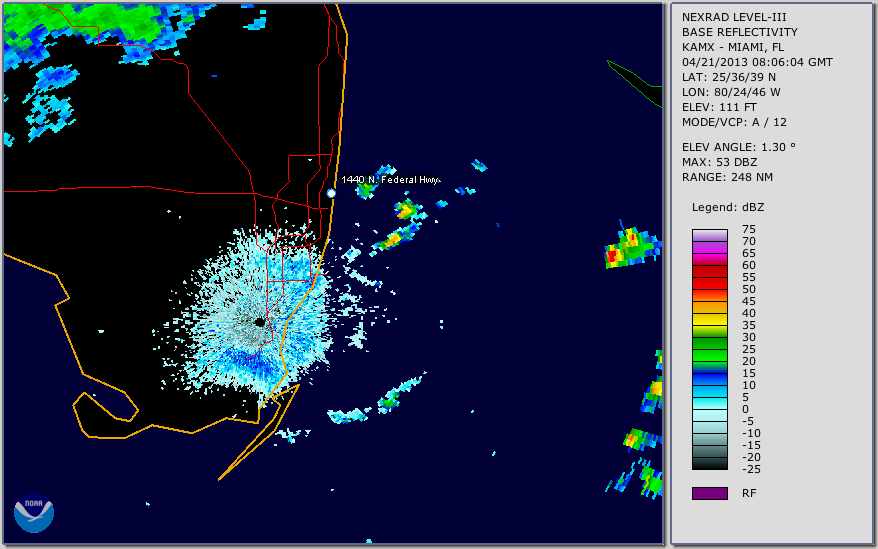Select 'RANGE: 248 NM' text

point(727,177)
